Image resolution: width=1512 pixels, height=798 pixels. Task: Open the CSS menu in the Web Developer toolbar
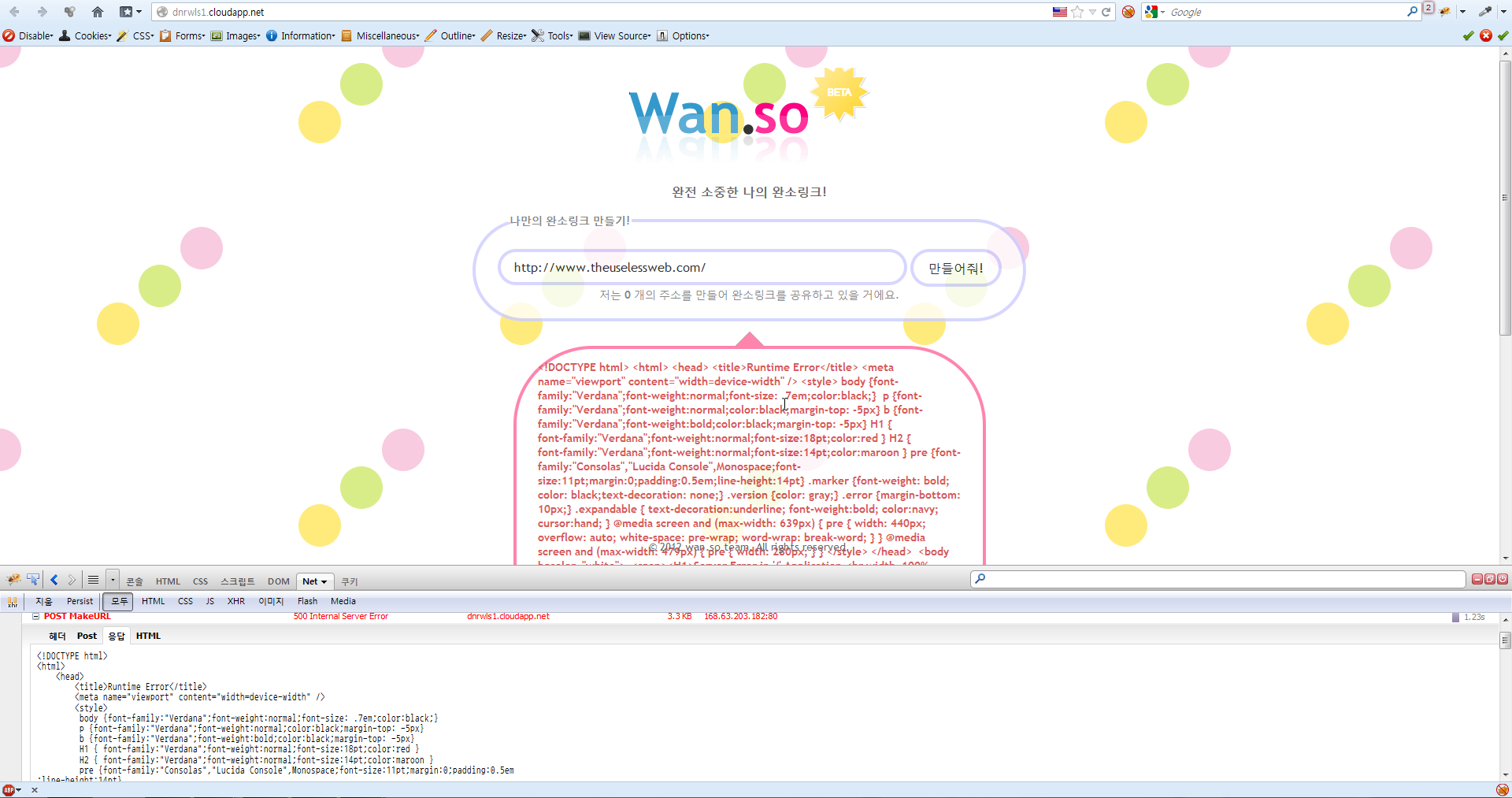point(135,35)
